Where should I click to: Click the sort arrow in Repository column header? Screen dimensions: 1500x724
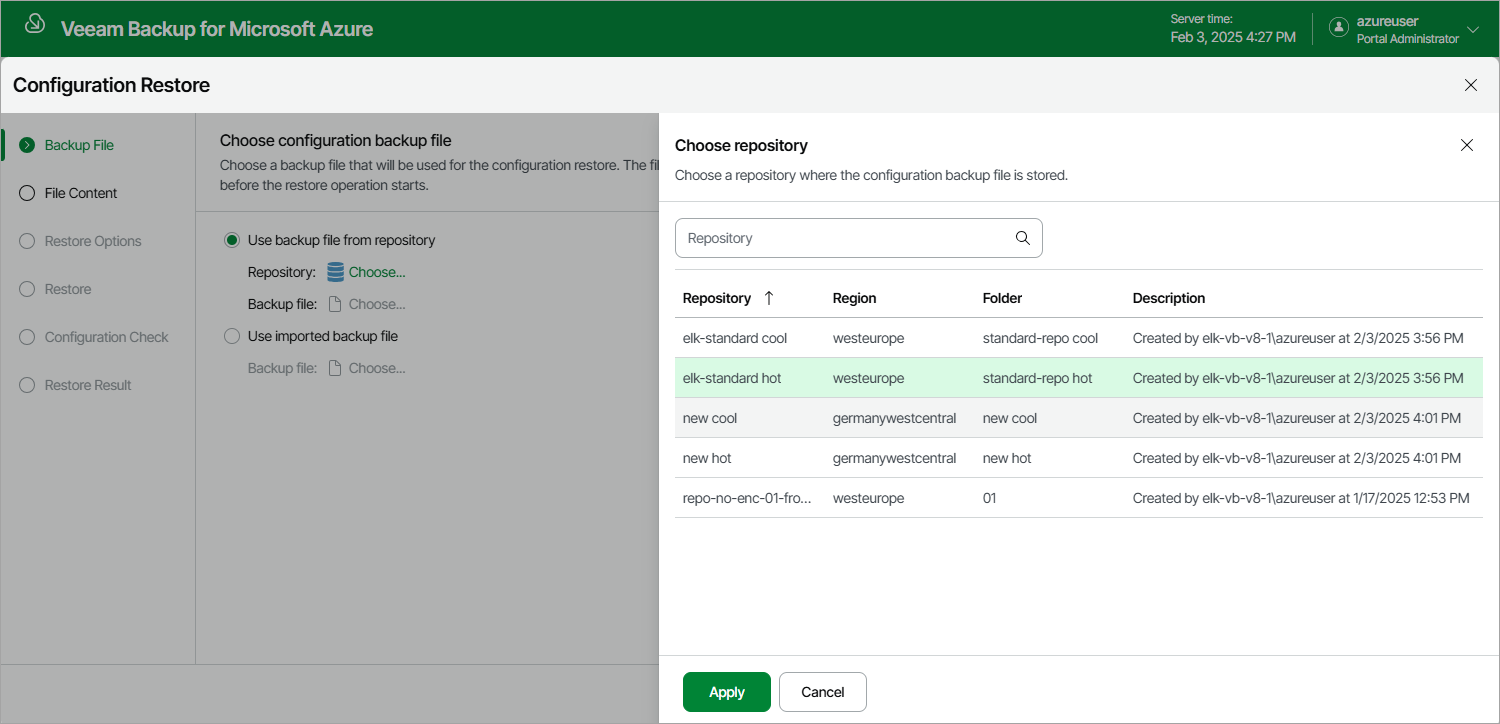pos(769,298)
